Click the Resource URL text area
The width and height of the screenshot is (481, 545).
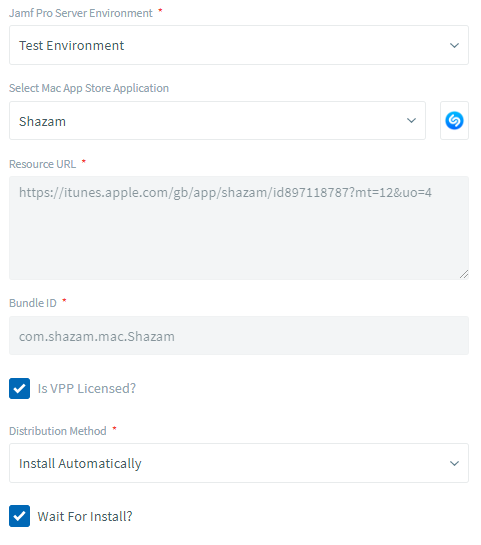[x=239, y=228]
